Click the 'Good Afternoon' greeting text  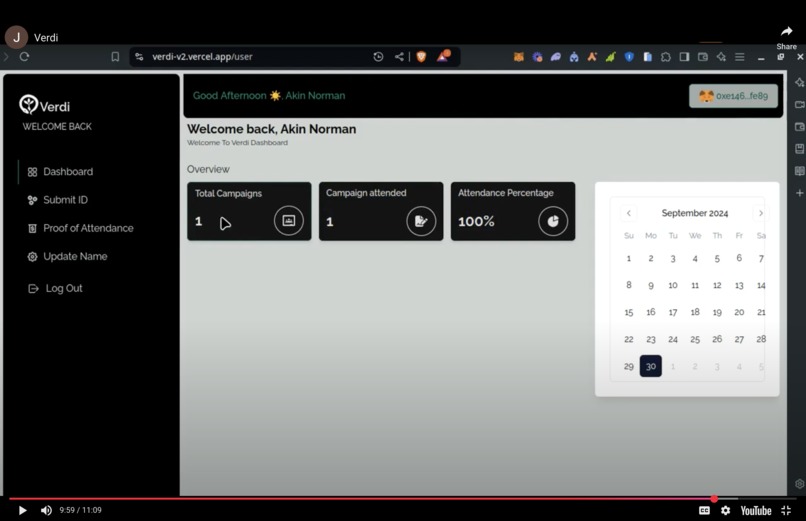pos(229,96)
